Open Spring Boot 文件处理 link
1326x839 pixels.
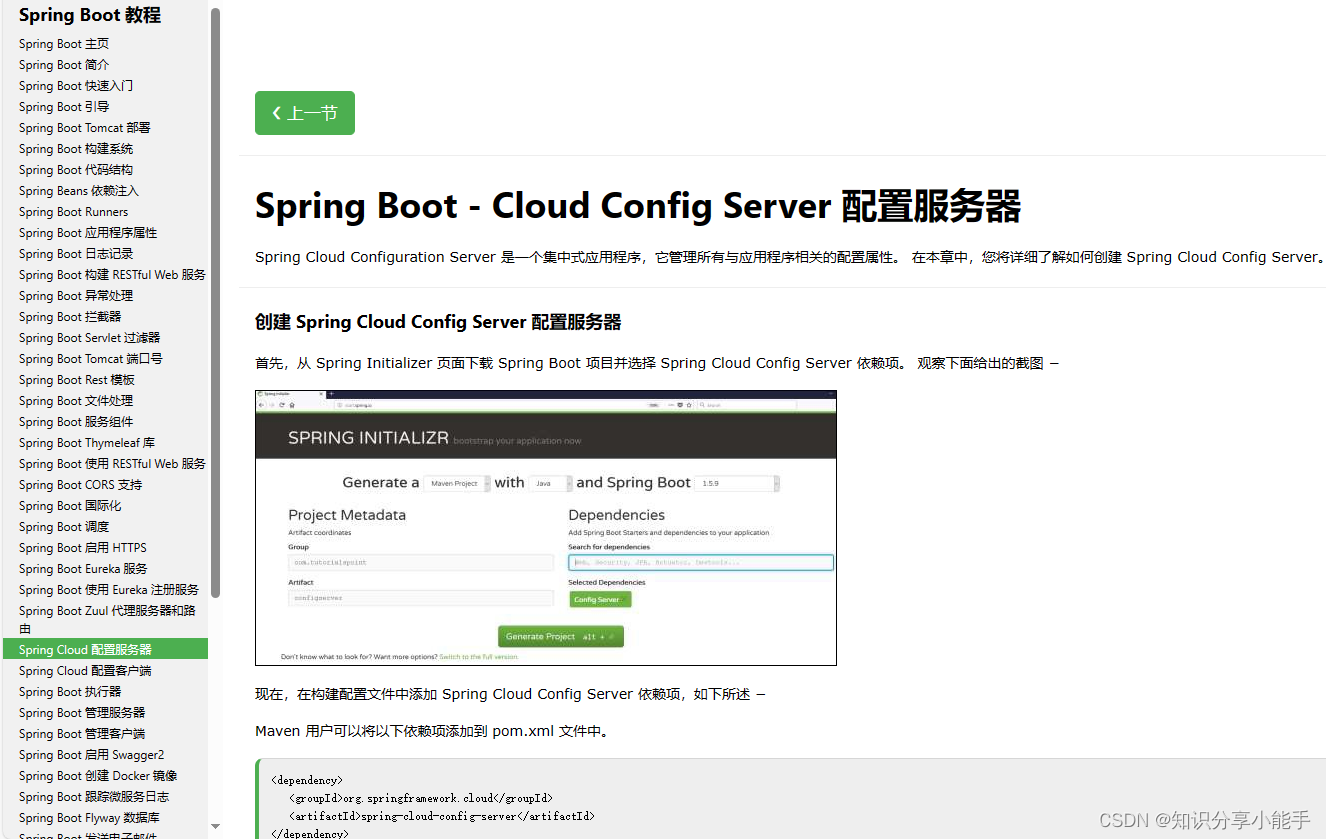tap(76, 401)
